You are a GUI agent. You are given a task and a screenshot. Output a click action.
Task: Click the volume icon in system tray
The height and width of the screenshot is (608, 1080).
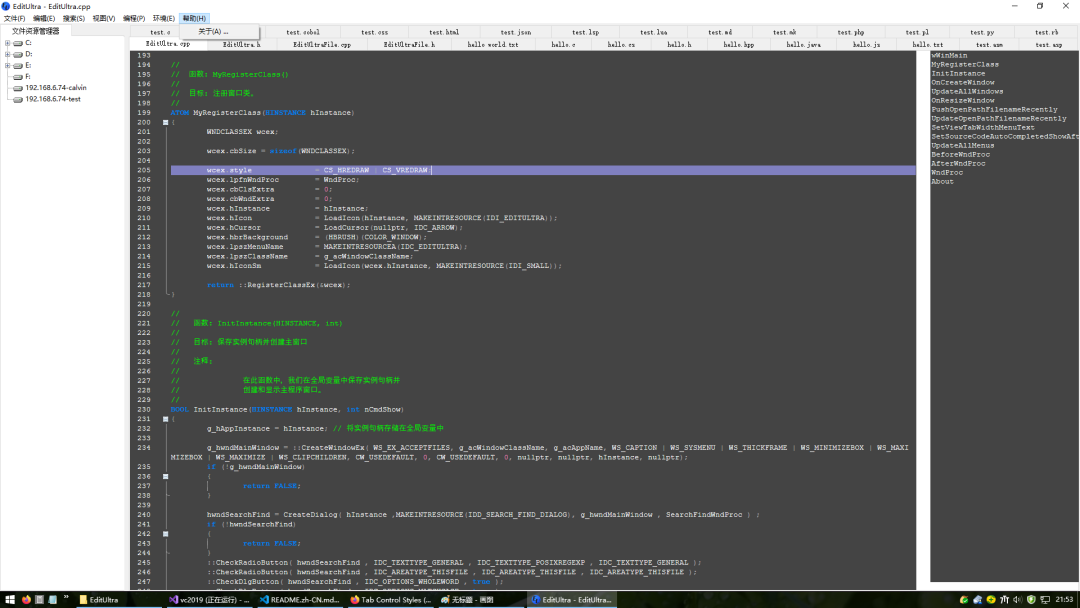(1017, 600)
